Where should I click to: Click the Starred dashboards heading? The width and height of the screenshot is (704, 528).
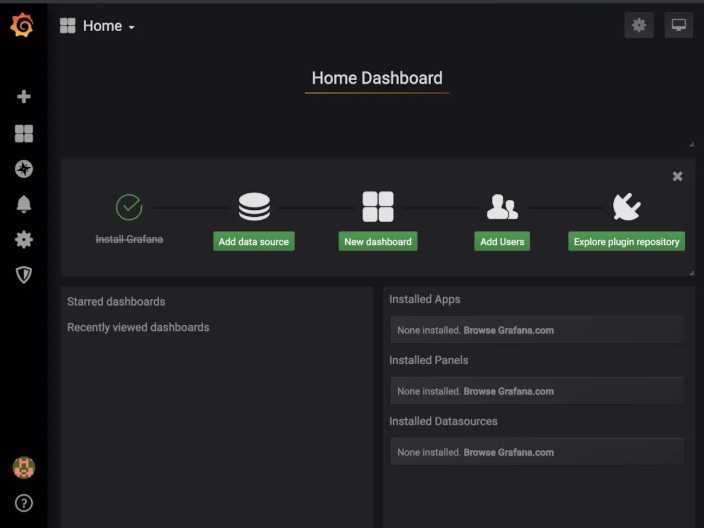116,302
